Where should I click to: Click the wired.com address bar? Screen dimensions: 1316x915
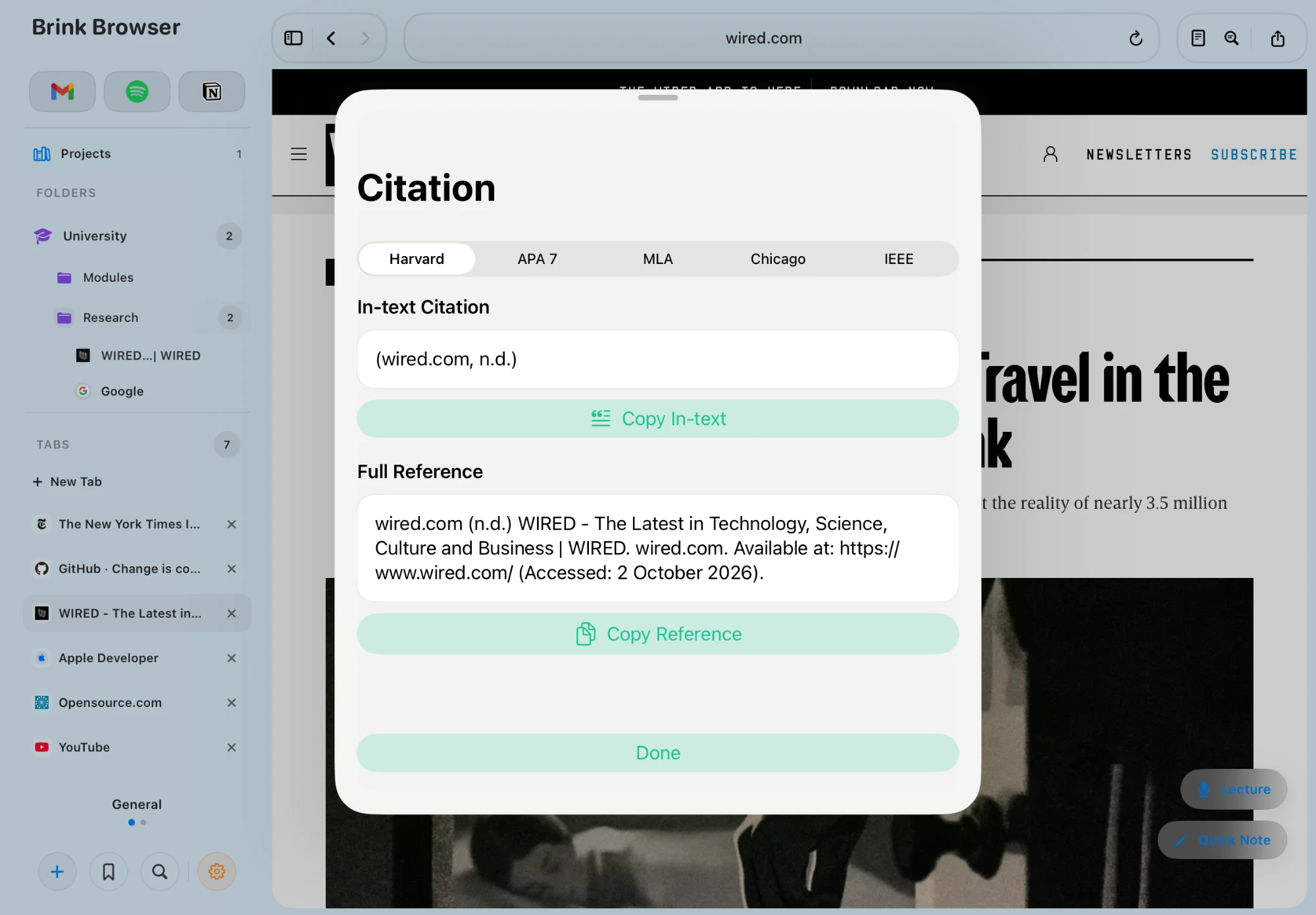[x=781, y=38]
